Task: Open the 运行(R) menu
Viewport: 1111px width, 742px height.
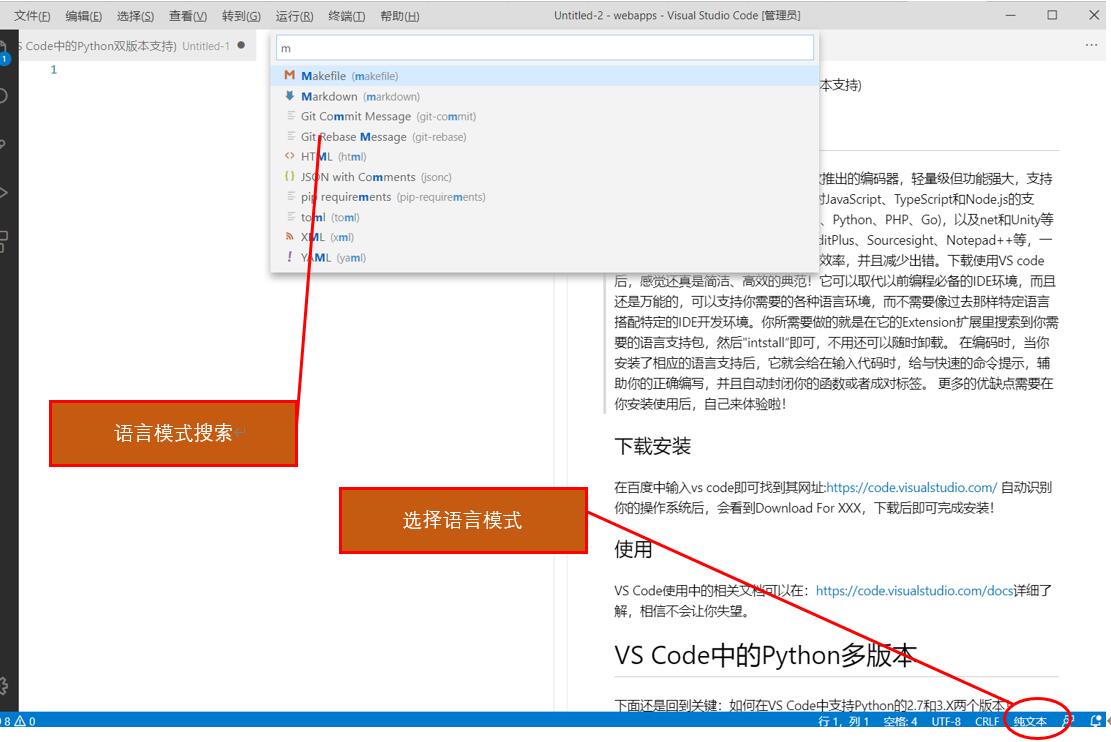Action: click(x=294, y=16)
